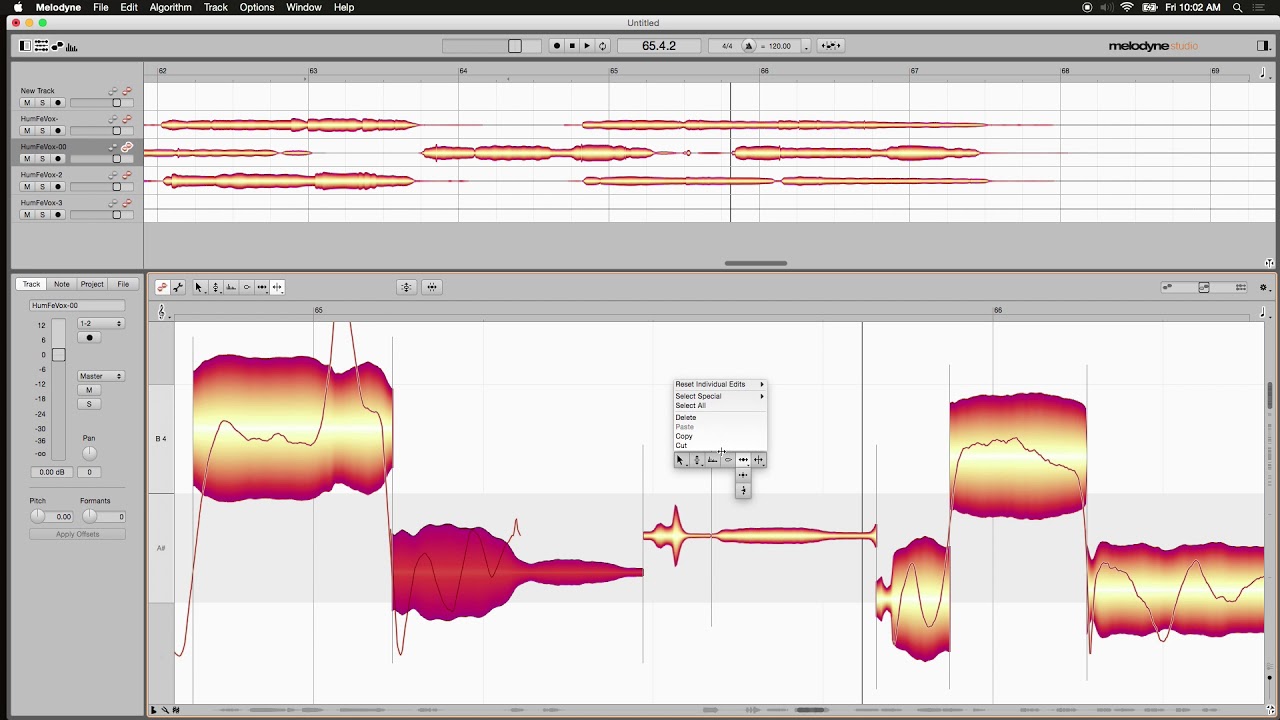Open the quantize time macro
The height and width of the screenshot is (720, 1280).
432,287
